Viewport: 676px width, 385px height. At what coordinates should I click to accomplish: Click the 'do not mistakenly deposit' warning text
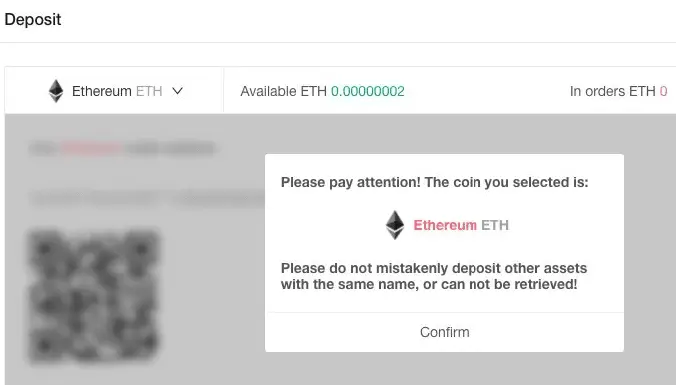434,276
